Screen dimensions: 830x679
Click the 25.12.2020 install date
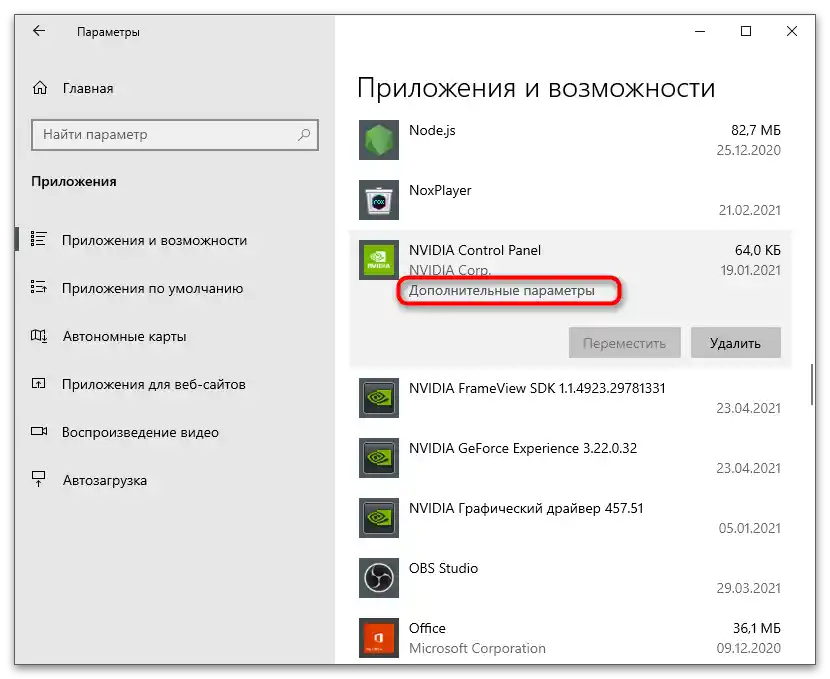[748, 150]
